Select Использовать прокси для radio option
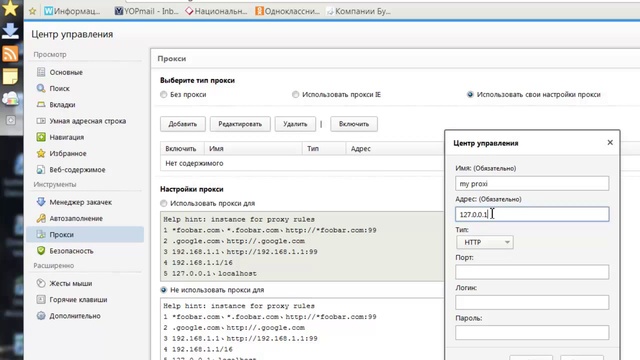 (x=164, y=203)
